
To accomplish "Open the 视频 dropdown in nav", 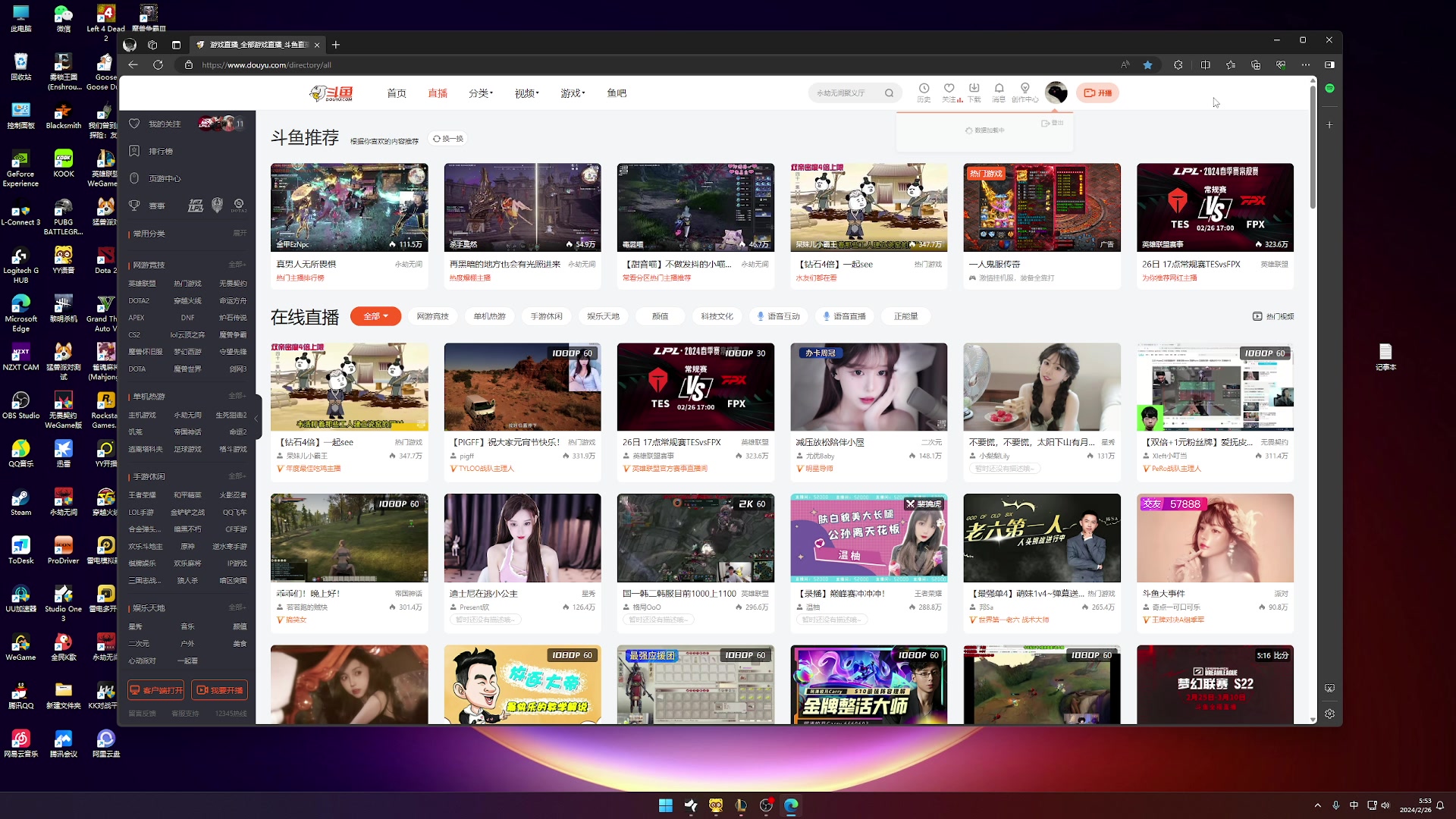I will [526, 93].
